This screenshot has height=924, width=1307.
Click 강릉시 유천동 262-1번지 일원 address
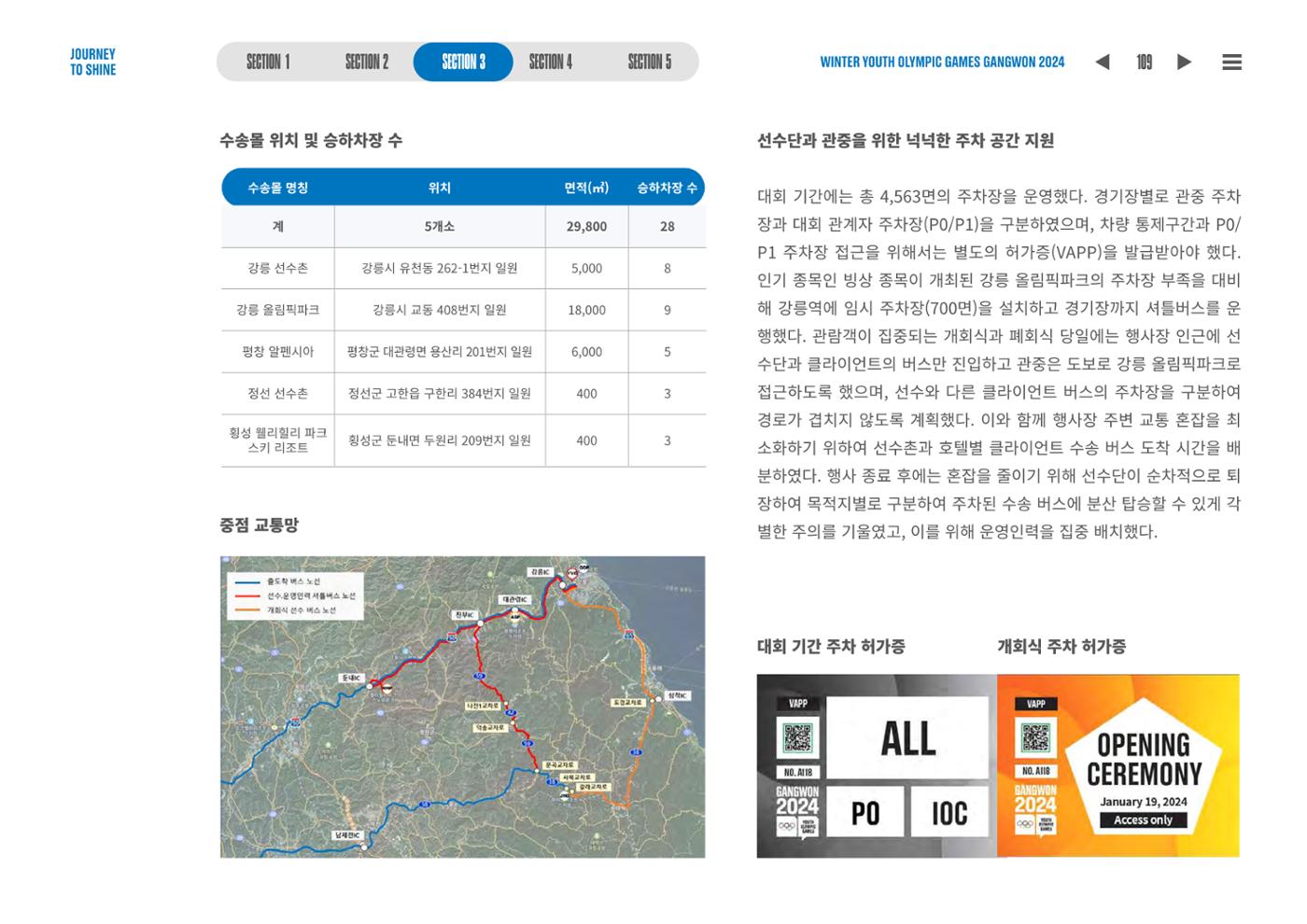(x=440, y=269)
